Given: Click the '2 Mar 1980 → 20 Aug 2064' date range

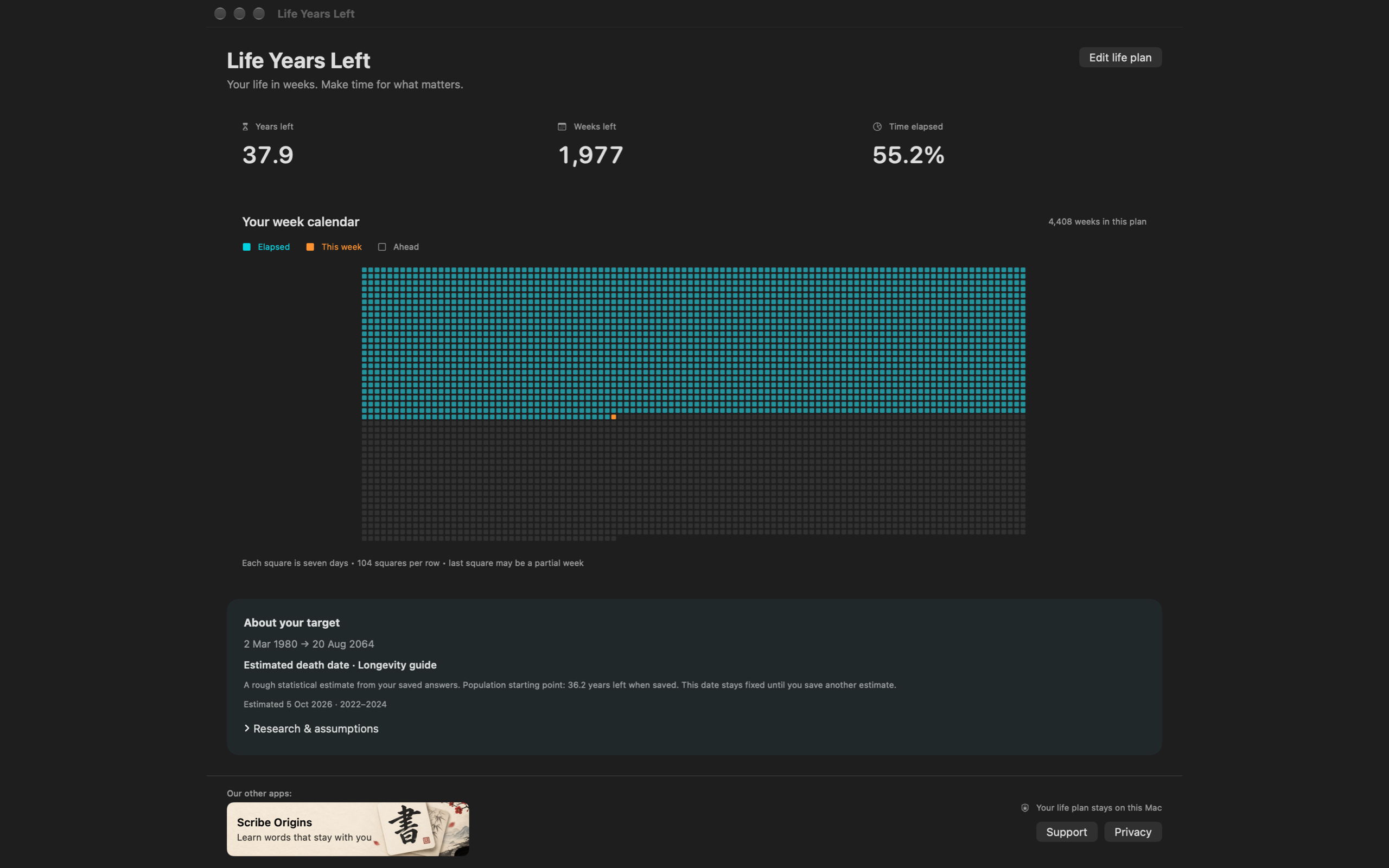Looking at the screenshot, I should coord(309,644).
